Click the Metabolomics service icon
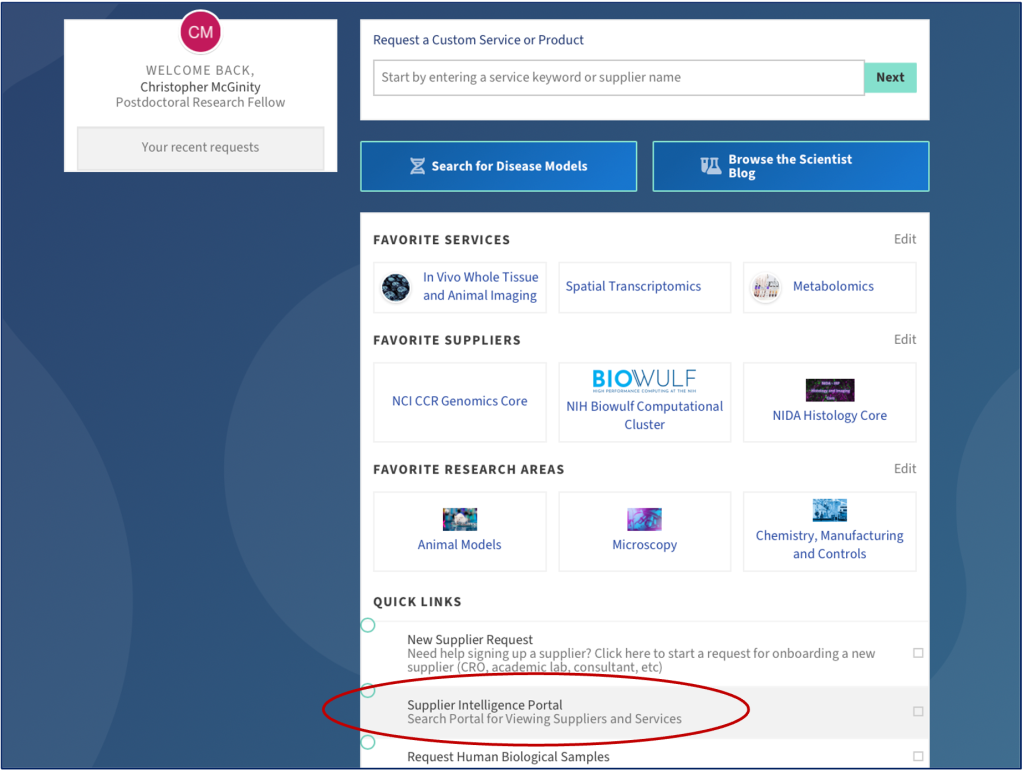The image size is (1024, 770). tap(767, 287)
